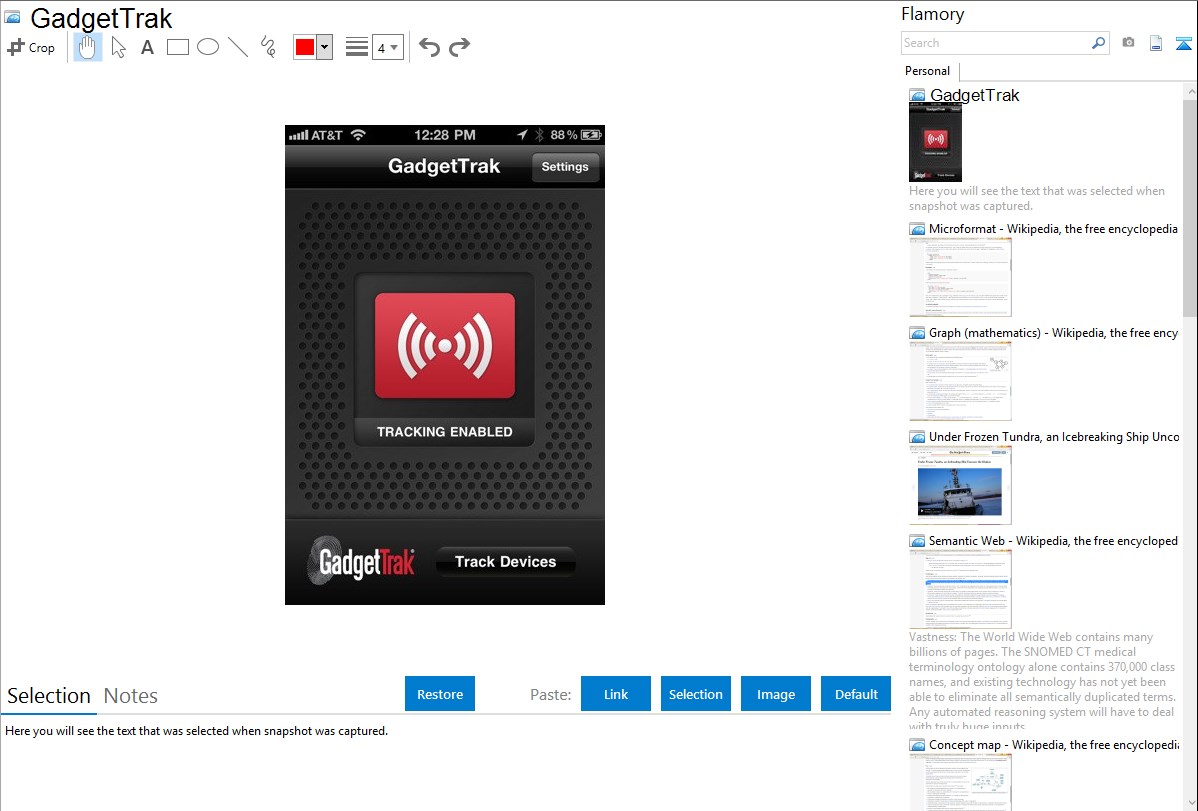The width and height of the screenshot is (1198, 811).
Task: Click the page document icon in Flamory panel
Action: (x=1156, y=43)
